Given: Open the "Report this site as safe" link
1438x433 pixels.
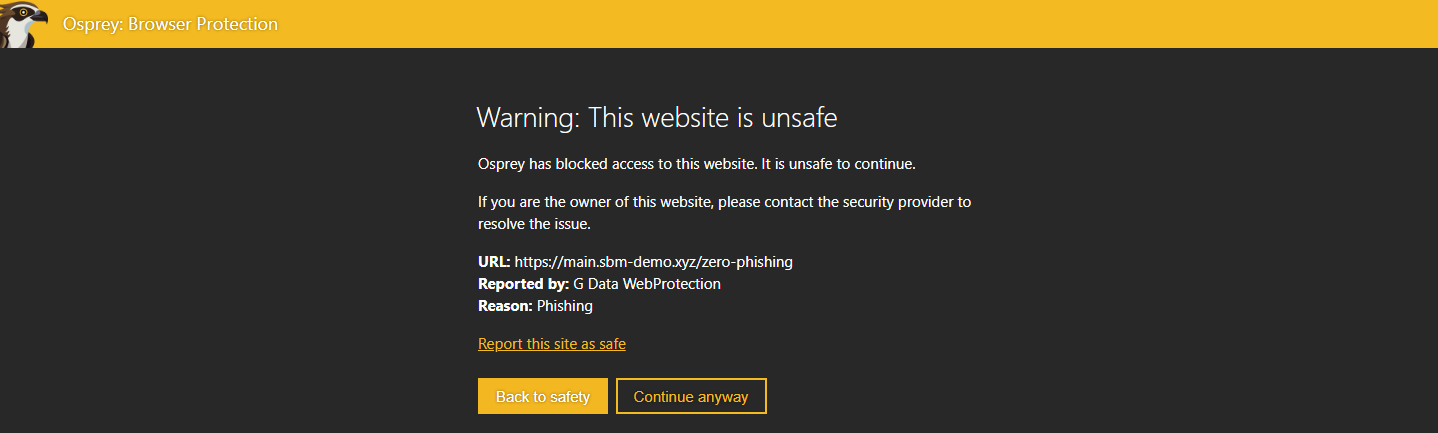Looking at the screenshot, I should point(551,344).
